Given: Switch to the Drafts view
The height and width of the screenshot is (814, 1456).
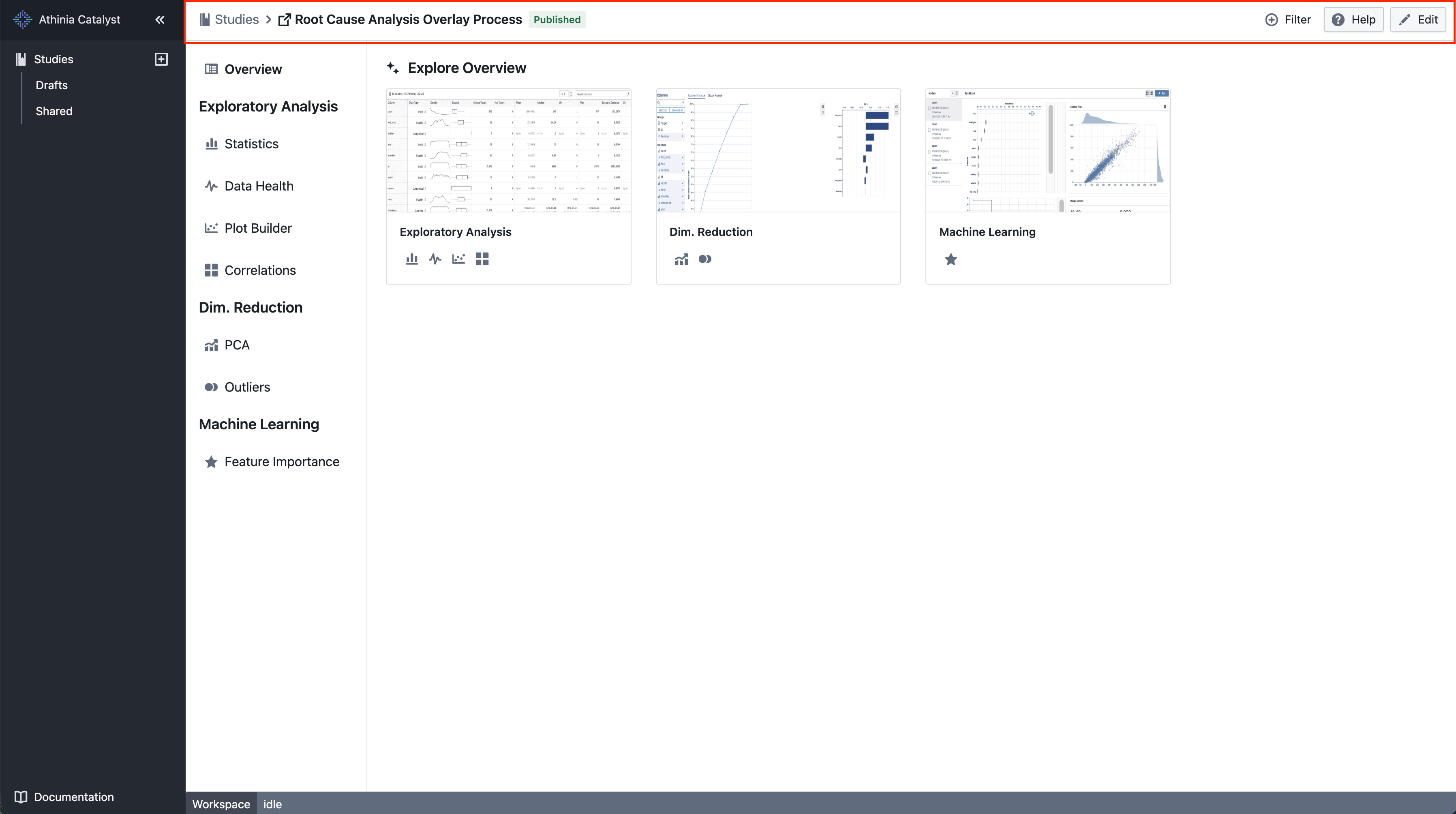Looking at the screenshot, I should coord(51,85).
